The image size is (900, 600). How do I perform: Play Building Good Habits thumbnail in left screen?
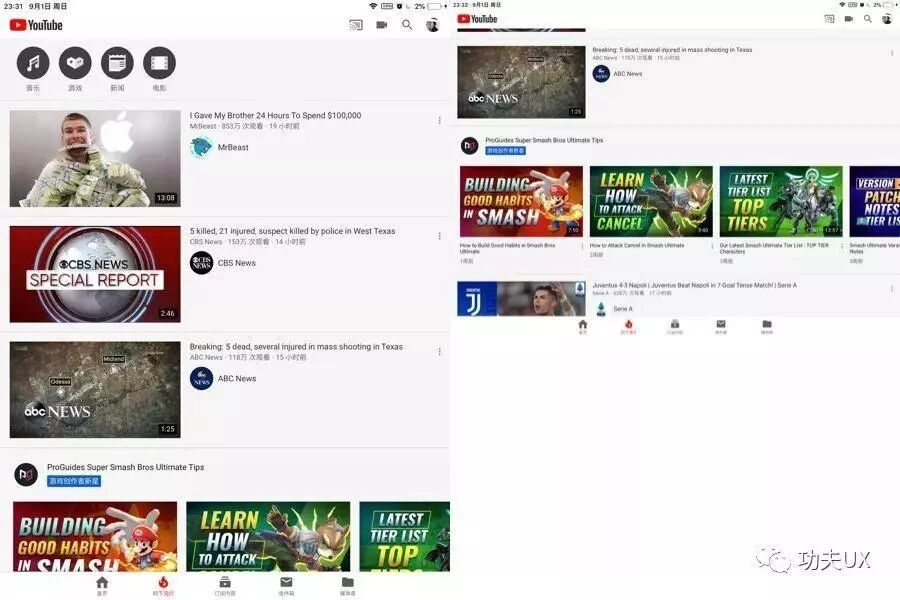[x=95, y=537]
